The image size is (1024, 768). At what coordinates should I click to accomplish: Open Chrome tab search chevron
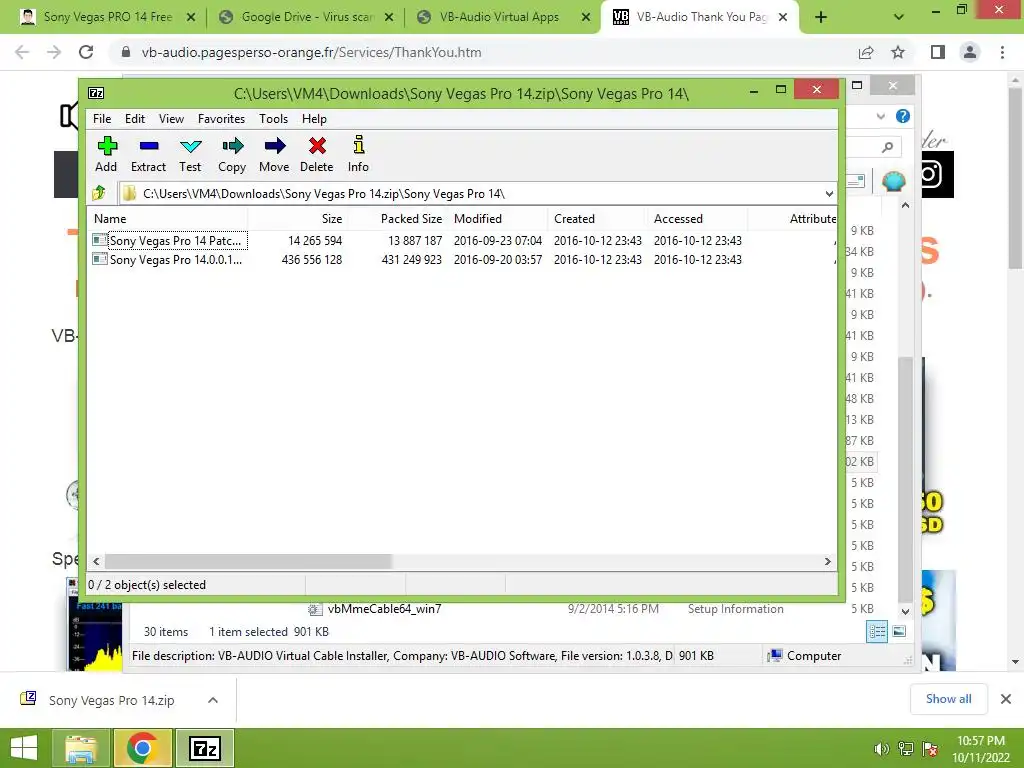click(x=899, y=17)
